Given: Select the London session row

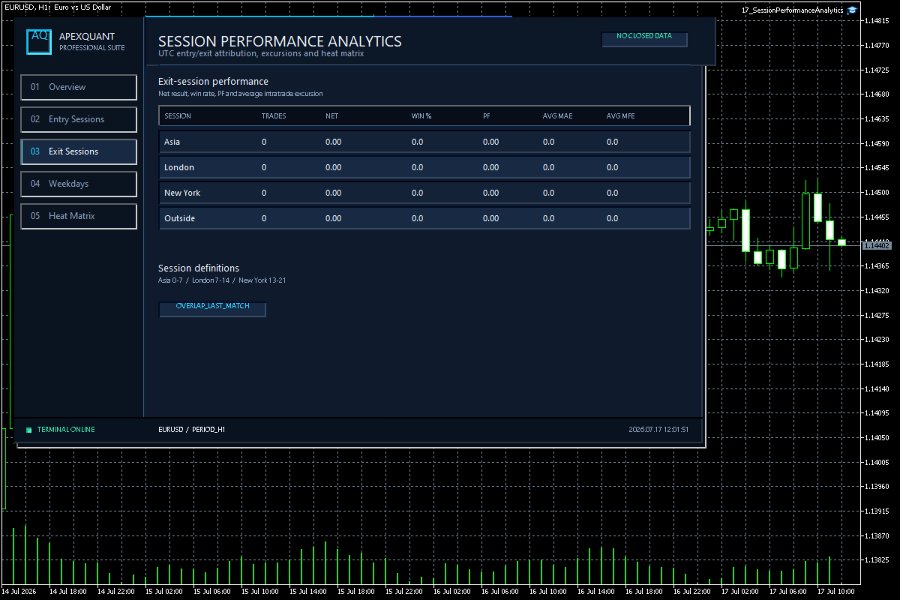Looking at the screenshot, I should [424, 167].
